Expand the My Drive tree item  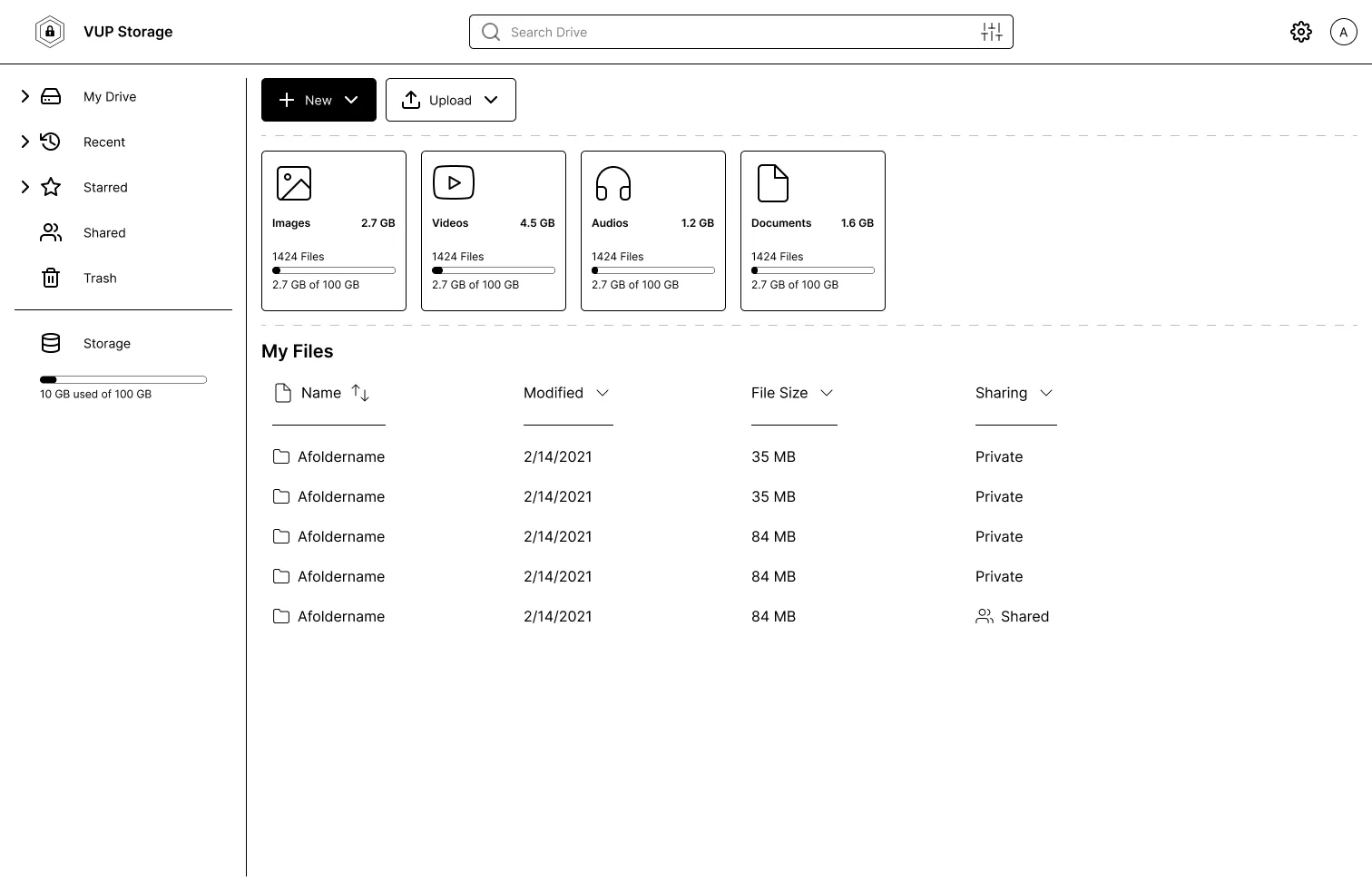(x=25, y=96)
